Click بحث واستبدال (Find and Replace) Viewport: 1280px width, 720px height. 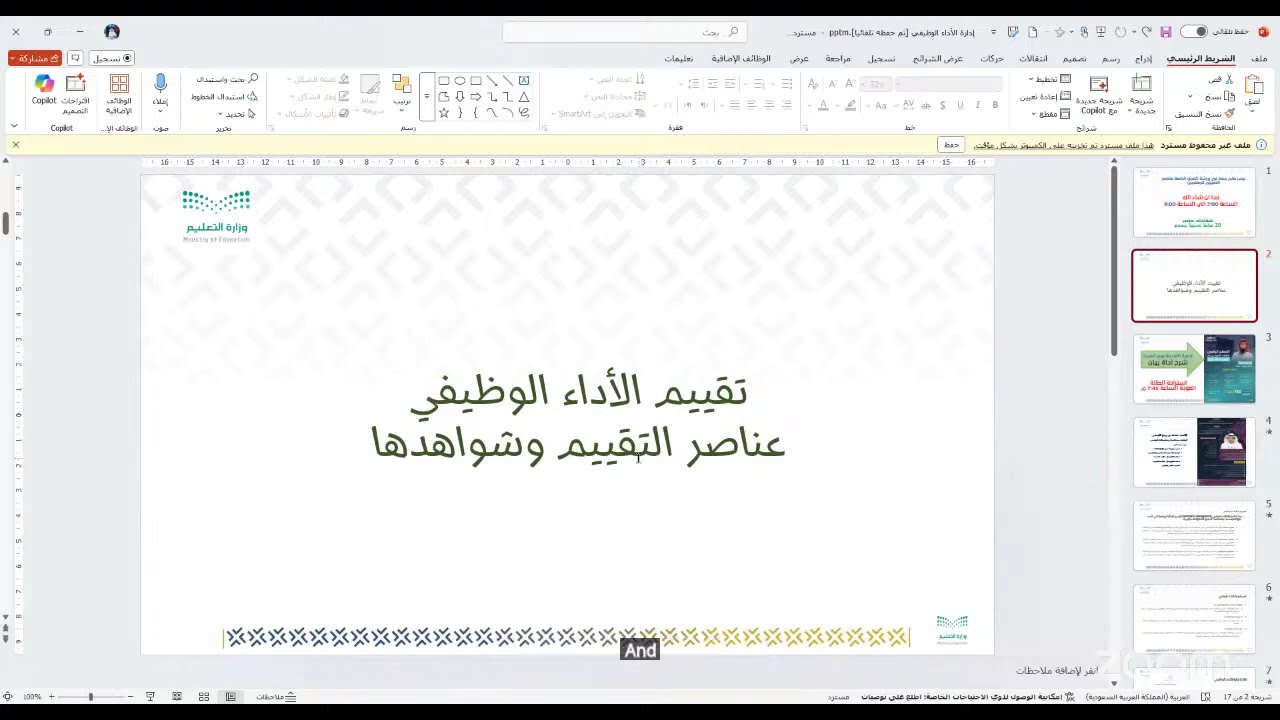point(227,79)
